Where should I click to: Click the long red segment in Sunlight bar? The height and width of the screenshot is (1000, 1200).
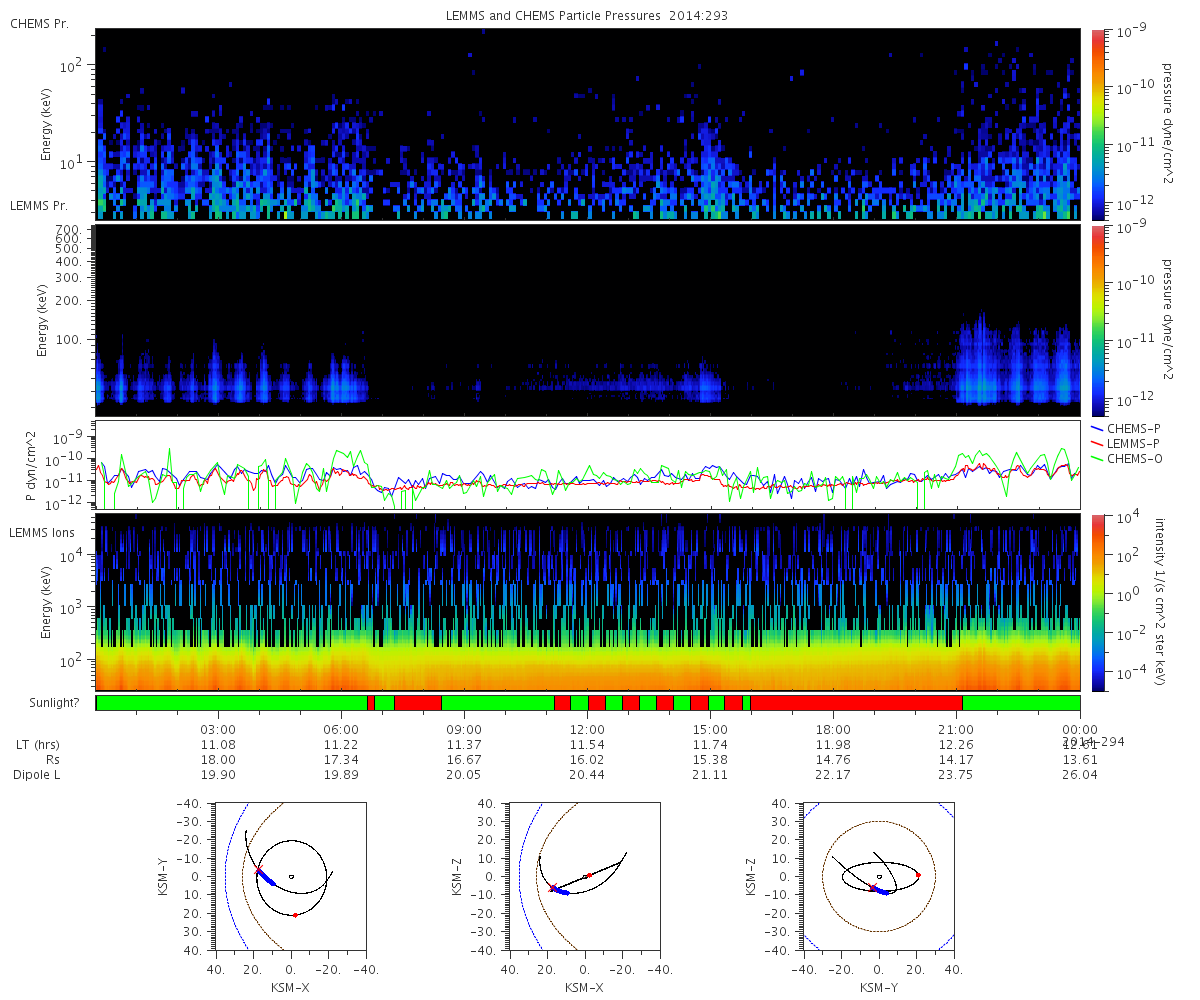click(856, 703)
